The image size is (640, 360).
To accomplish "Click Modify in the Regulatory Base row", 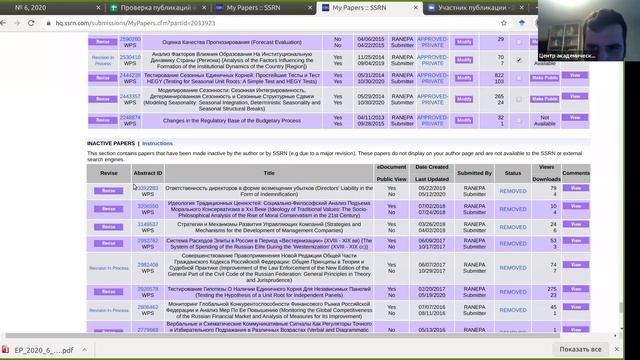I will [x=464, y=120].
